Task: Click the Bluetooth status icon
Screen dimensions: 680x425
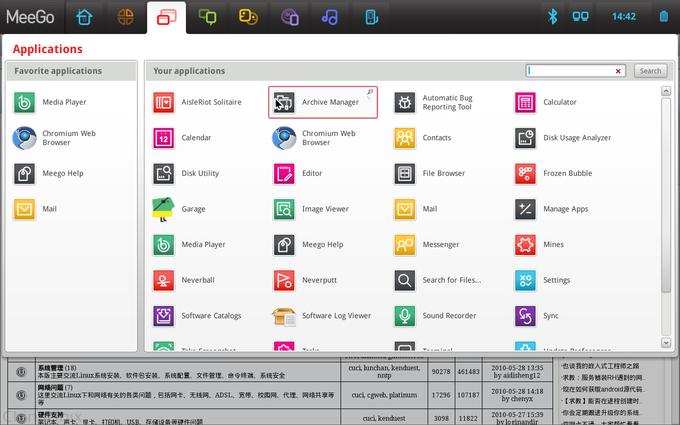Action: (x=551, y=17)
